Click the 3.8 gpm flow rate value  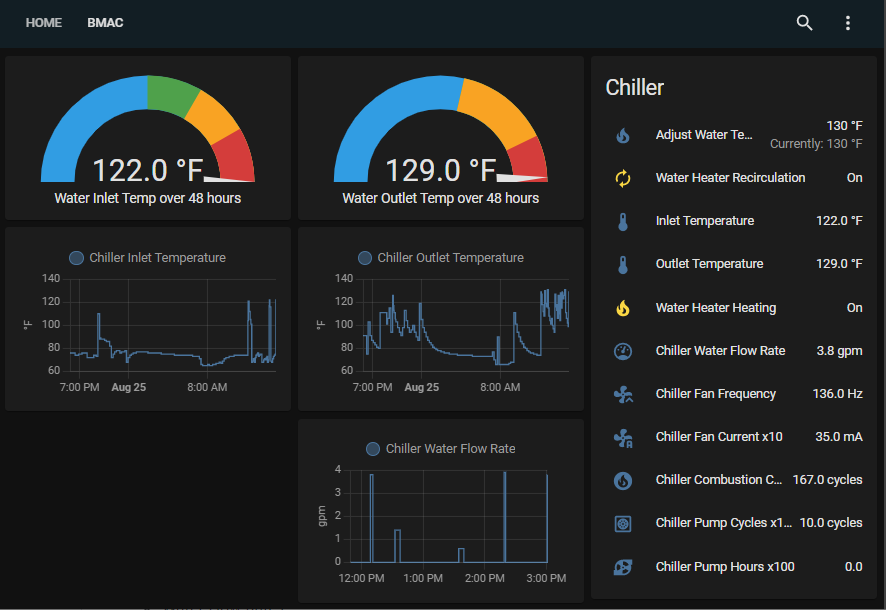click(839, 351)
